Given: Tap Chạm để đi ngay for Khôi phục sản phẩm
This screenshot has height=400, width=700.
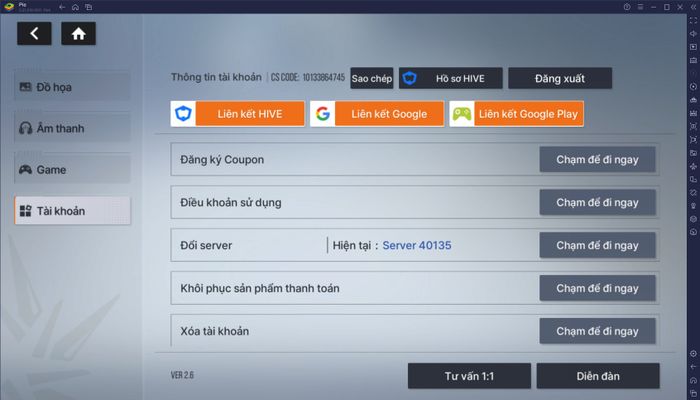Looking at the screenshot, I should [x=597, y=288].
